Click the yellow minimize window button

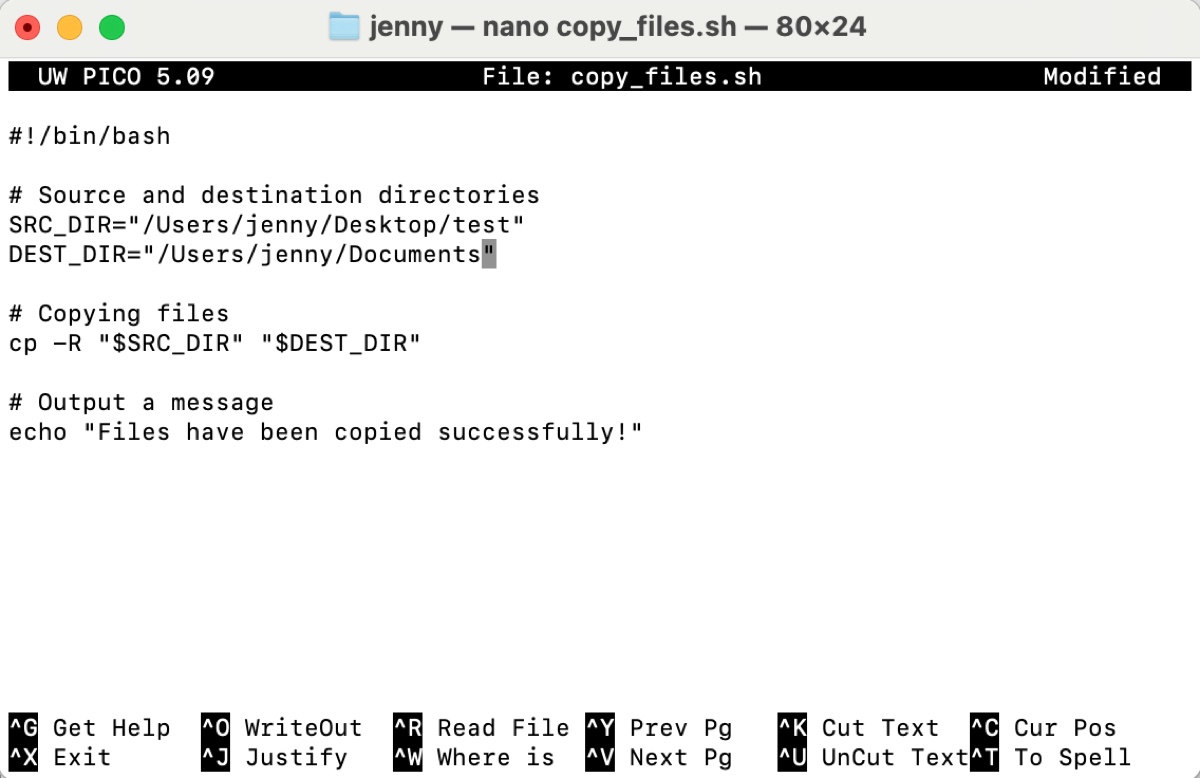pos(69,27)
